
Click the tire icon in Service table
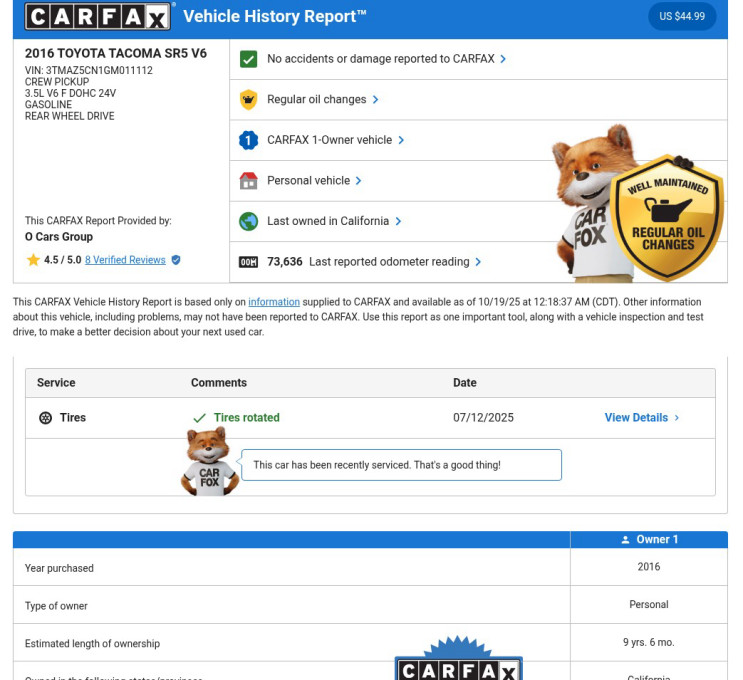(45, 418)
